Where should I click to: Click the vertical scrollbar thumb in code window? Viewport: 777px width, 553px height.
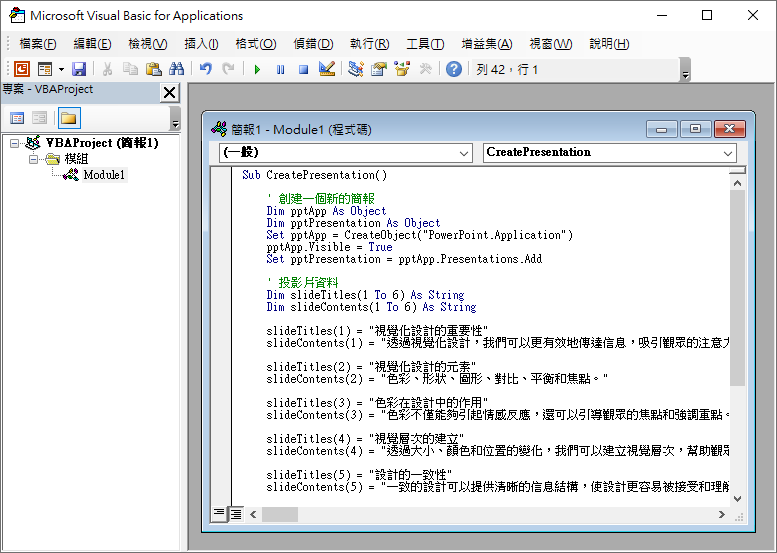click(x=737, y=288)
